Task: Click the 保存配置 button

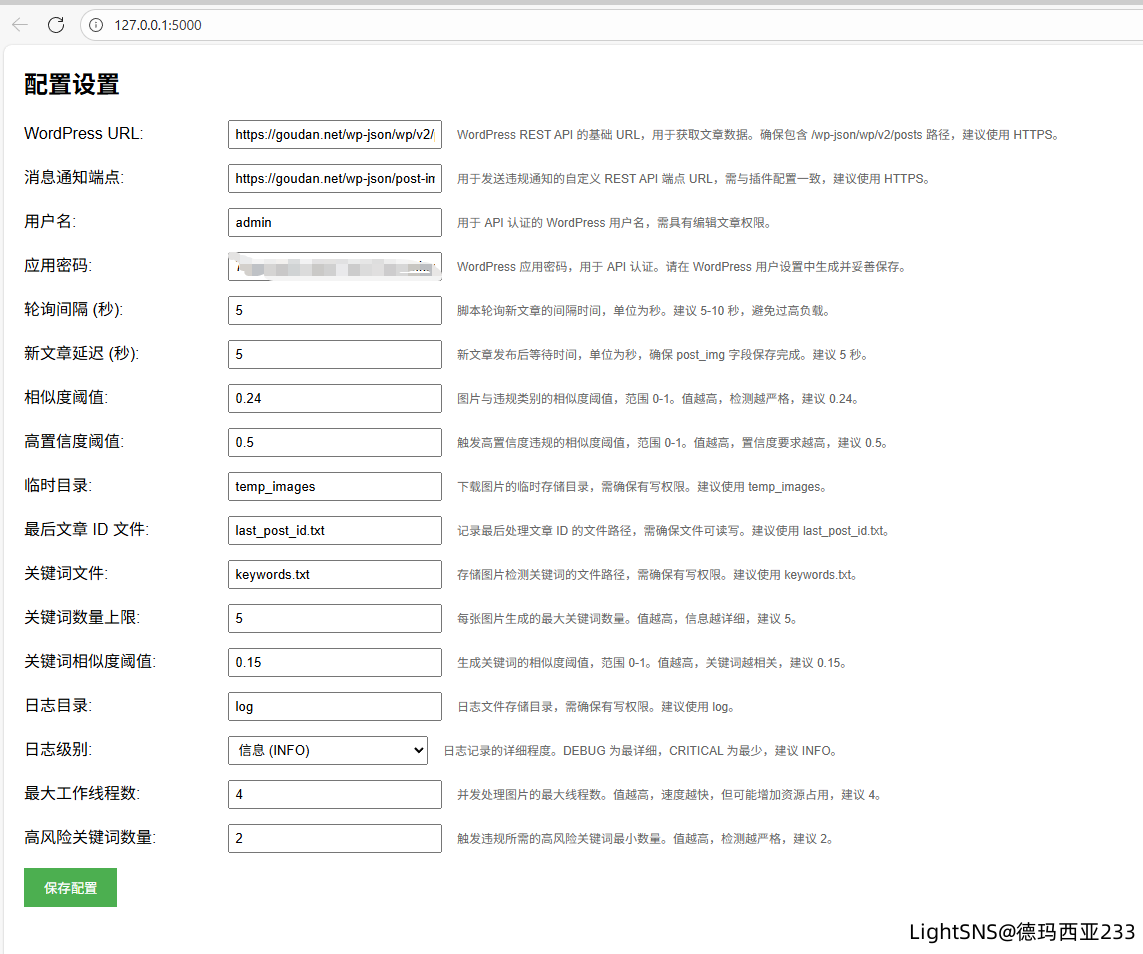Action: coord(70,888)
